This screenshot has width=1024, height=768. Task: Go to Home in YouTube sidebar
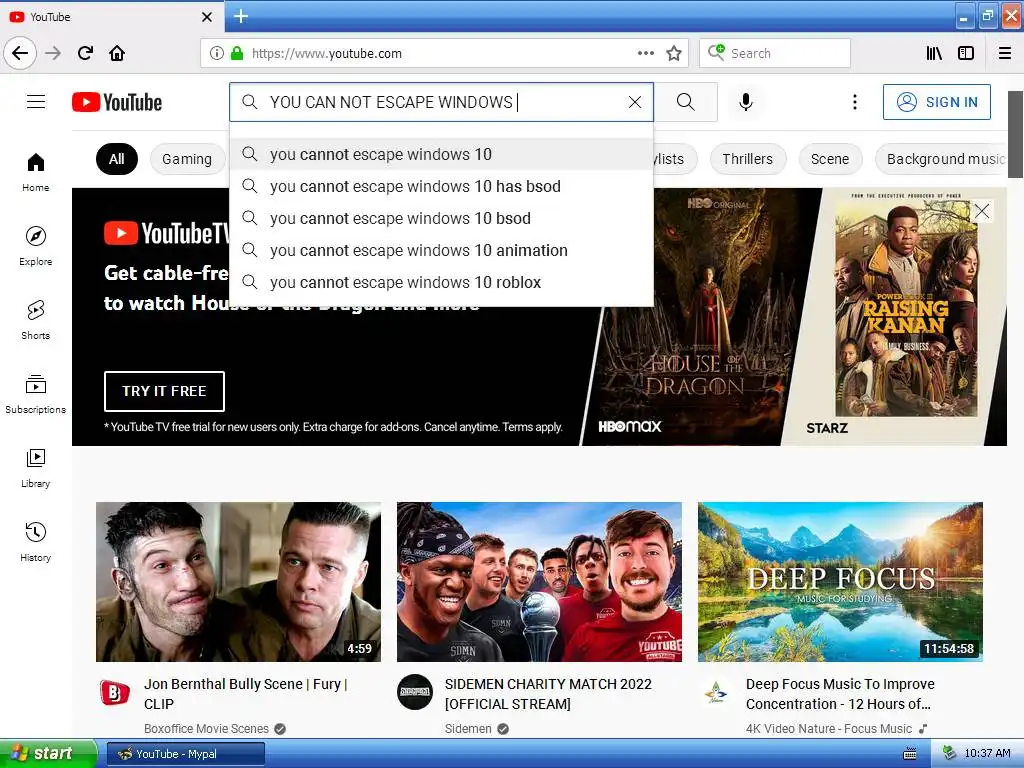36,172
